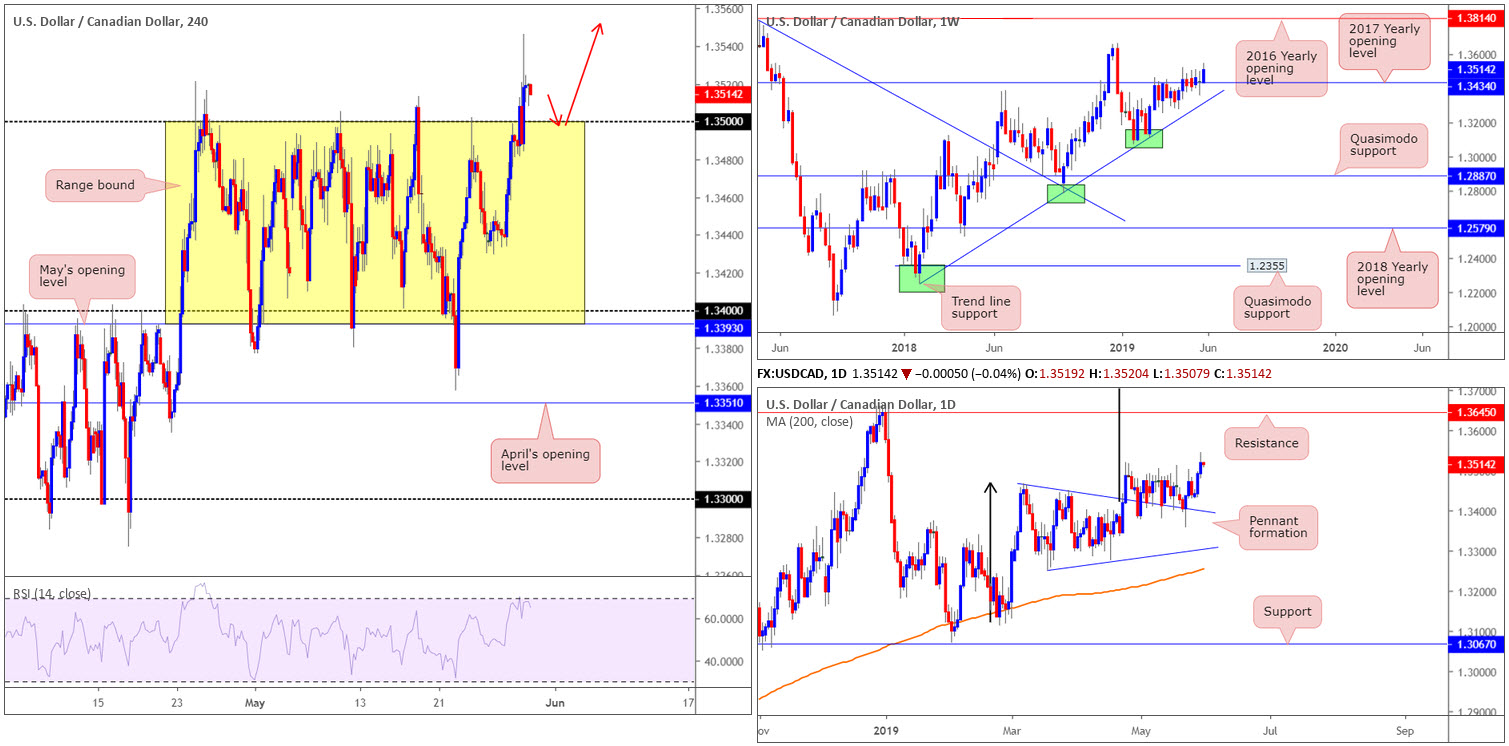The width and height of the screenshot is (1509, 746).
Task: Click the RSI (14, close) indicator label
Action: pyautogui.click(x=52, y=594)
